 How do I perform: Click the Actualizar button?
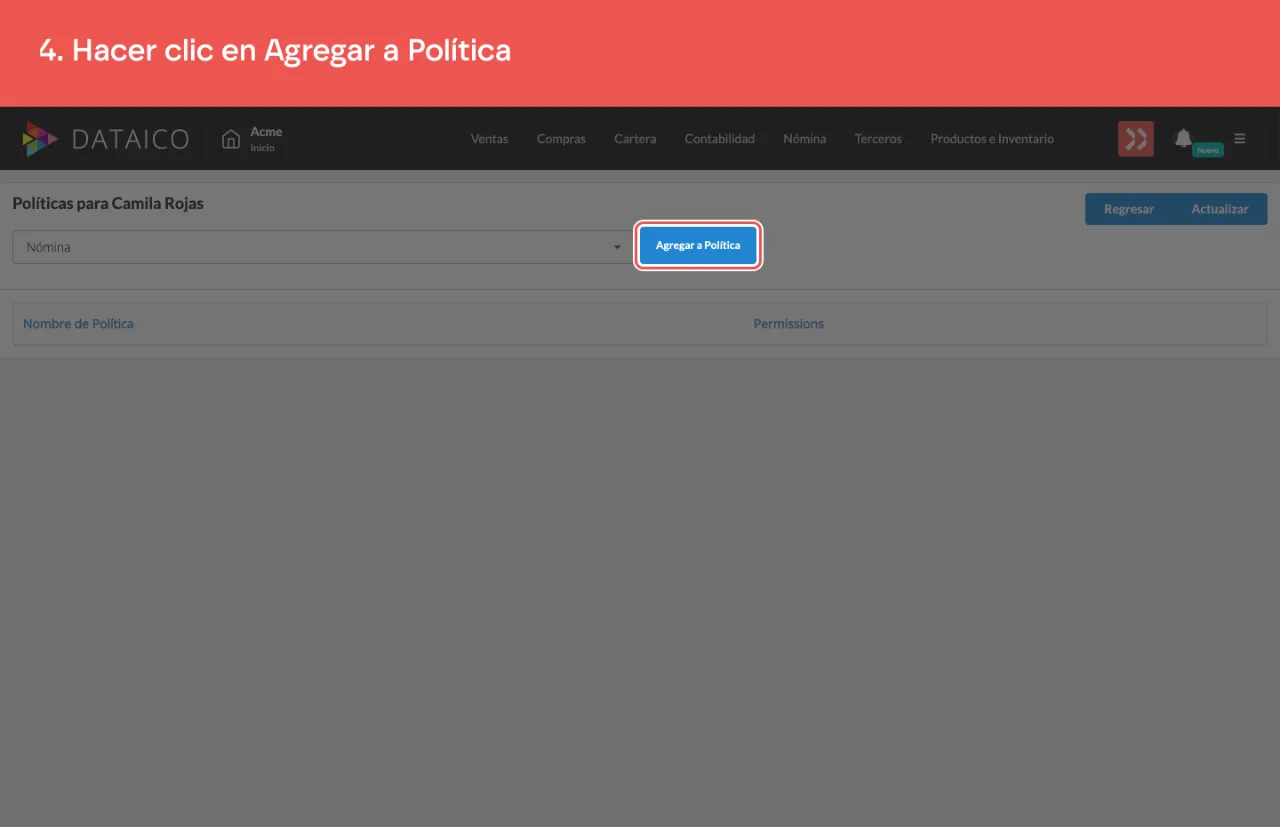coord(1220,209)
